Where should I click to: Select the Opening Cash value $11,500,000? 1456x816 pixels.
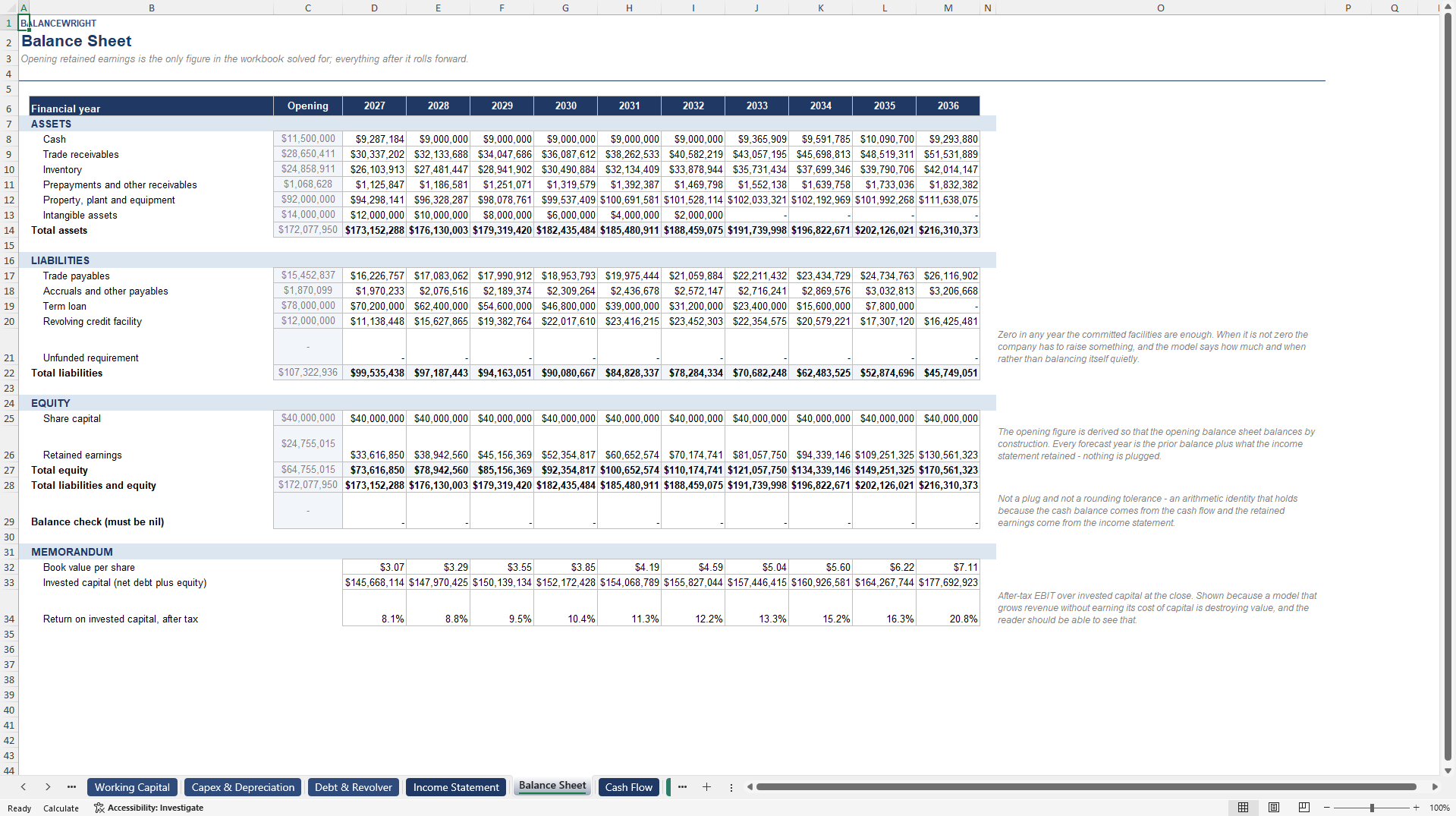coord(308,139)
